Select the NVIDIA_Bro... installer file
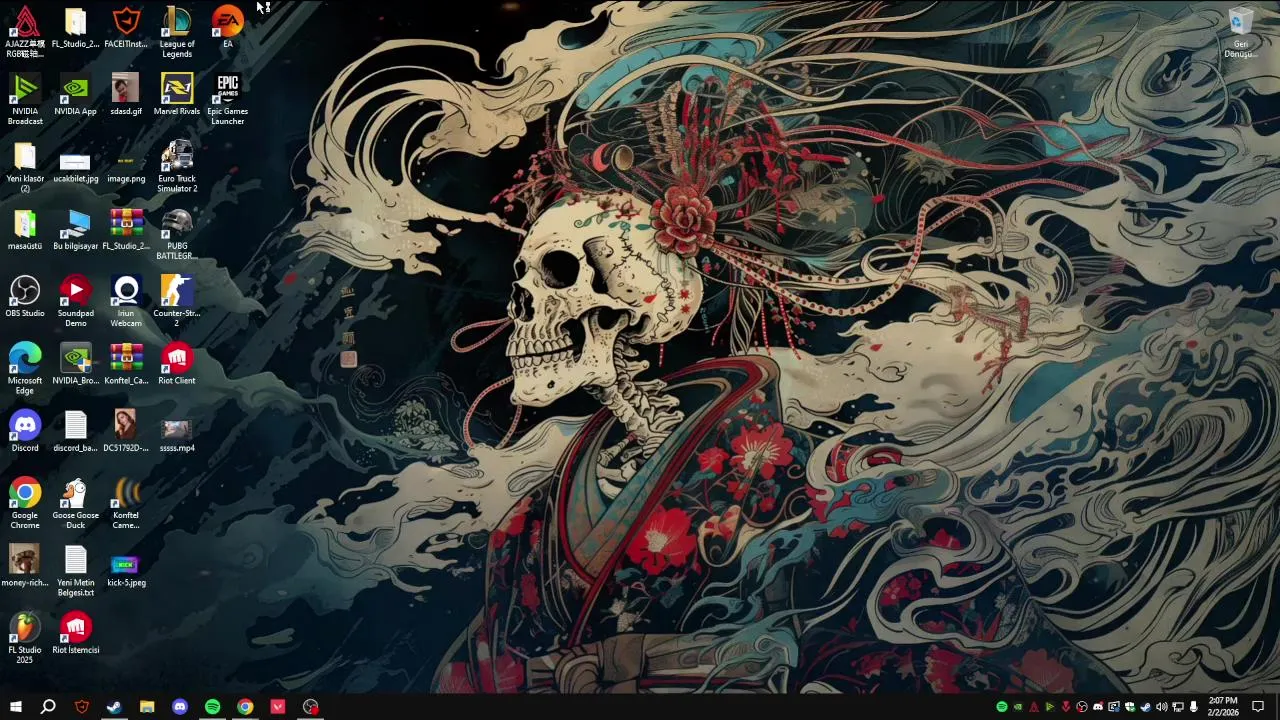The image size is (1280, 720). [75, 364]
